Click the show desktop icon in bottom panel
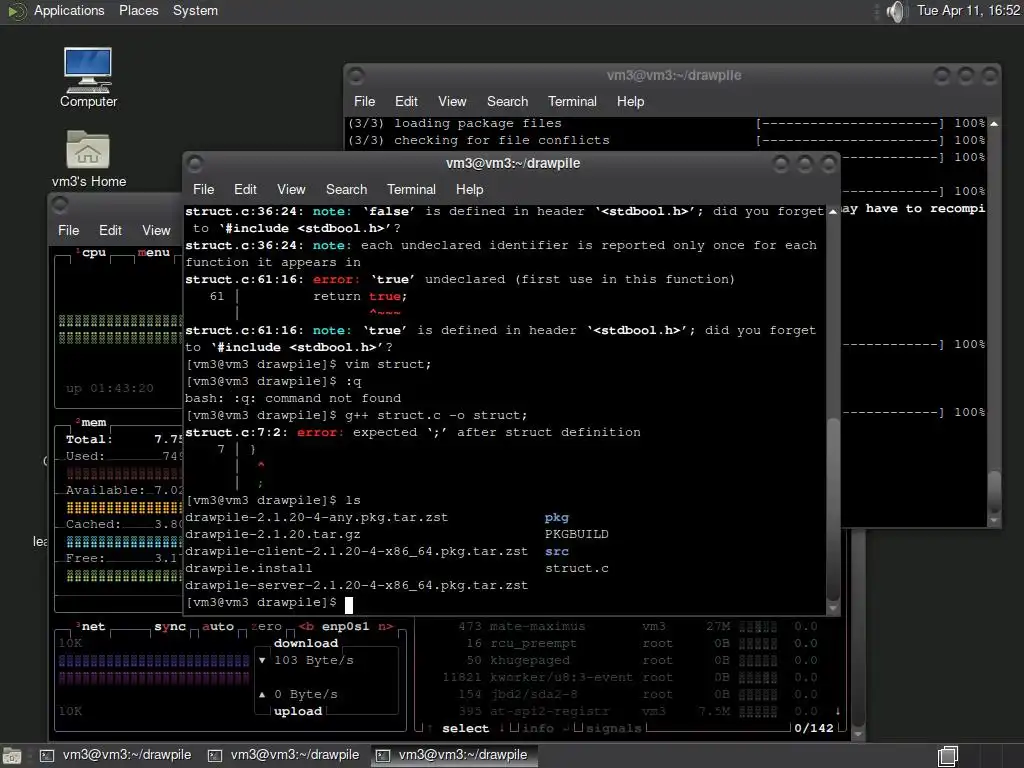 (x=12, y=756)
